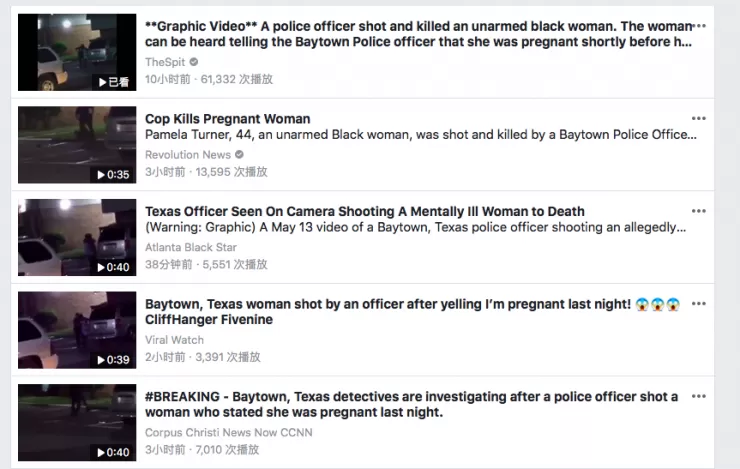740x469 pixels.
Task: Visit the TheSpit page link
Action: (x=165, y=62)
